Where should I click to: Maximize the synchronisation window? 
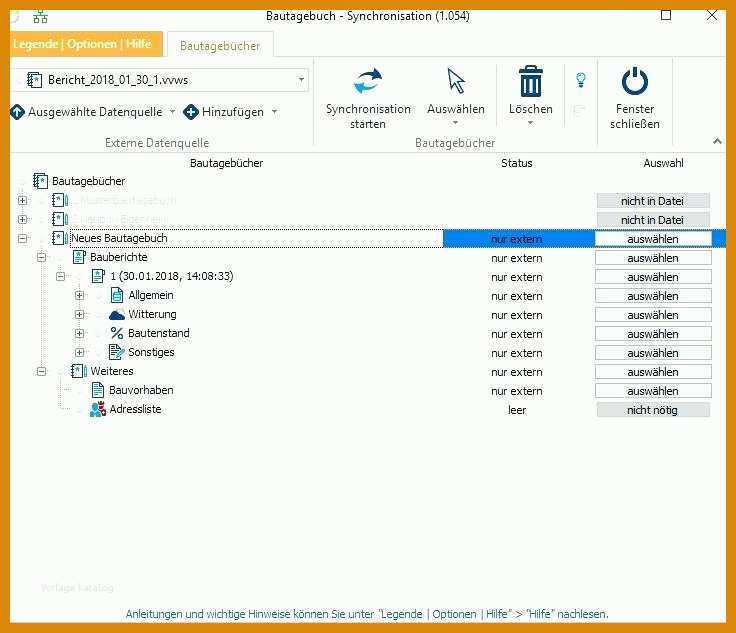point(666,15)
